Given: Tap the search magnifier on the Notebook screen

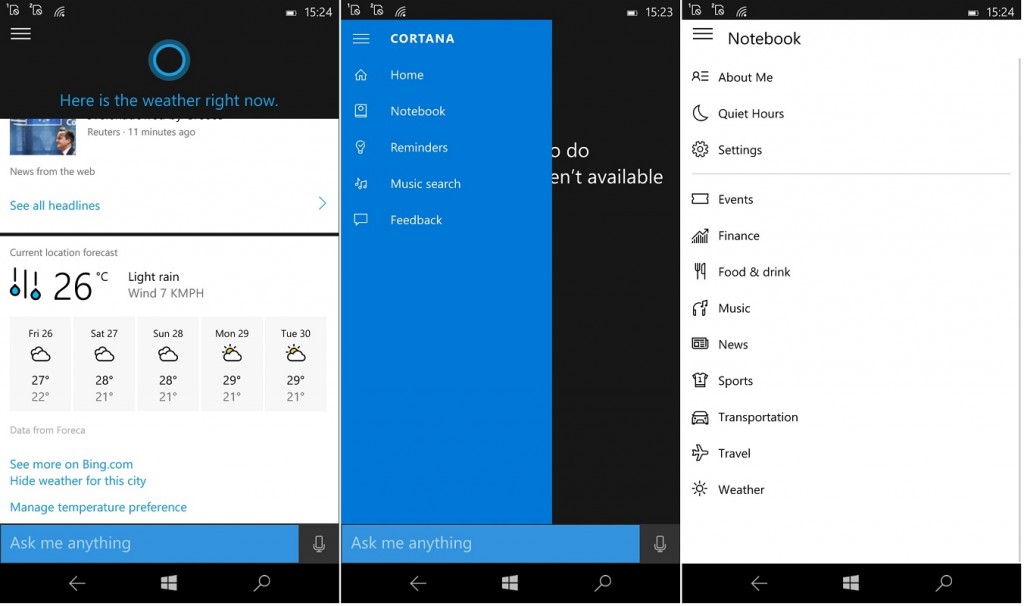Looking at the screenshot, I should (944, 582).
